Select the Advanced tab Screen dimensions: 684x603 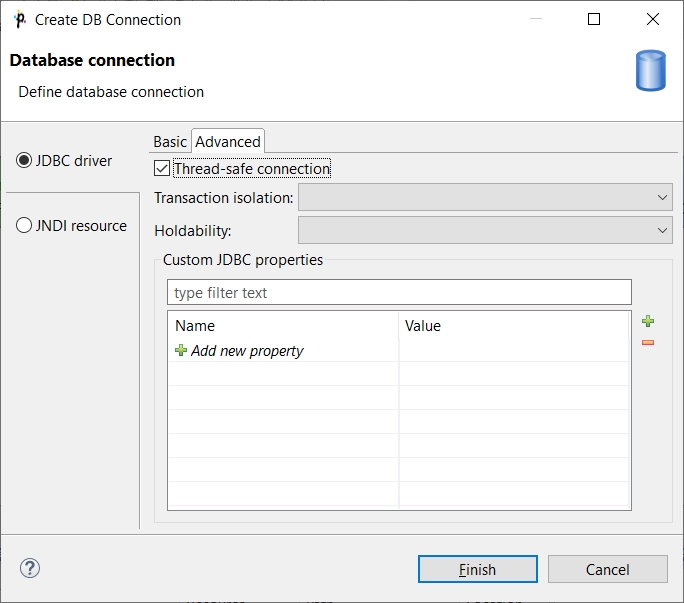[x=228, y=142]
